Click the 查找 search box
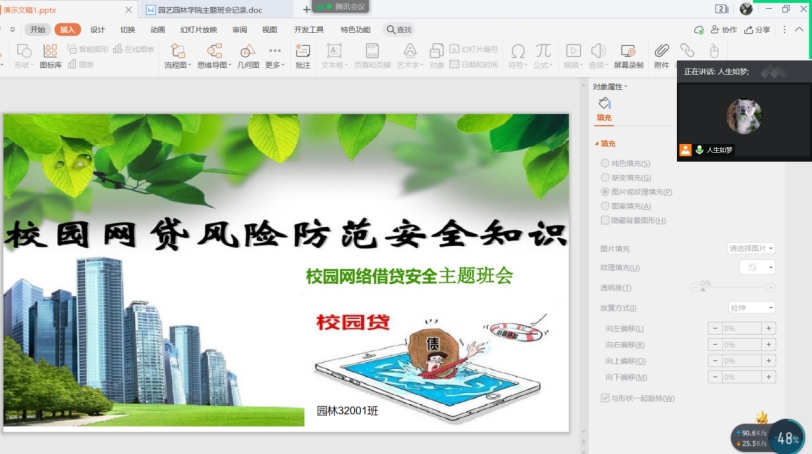 click(399, 30)
